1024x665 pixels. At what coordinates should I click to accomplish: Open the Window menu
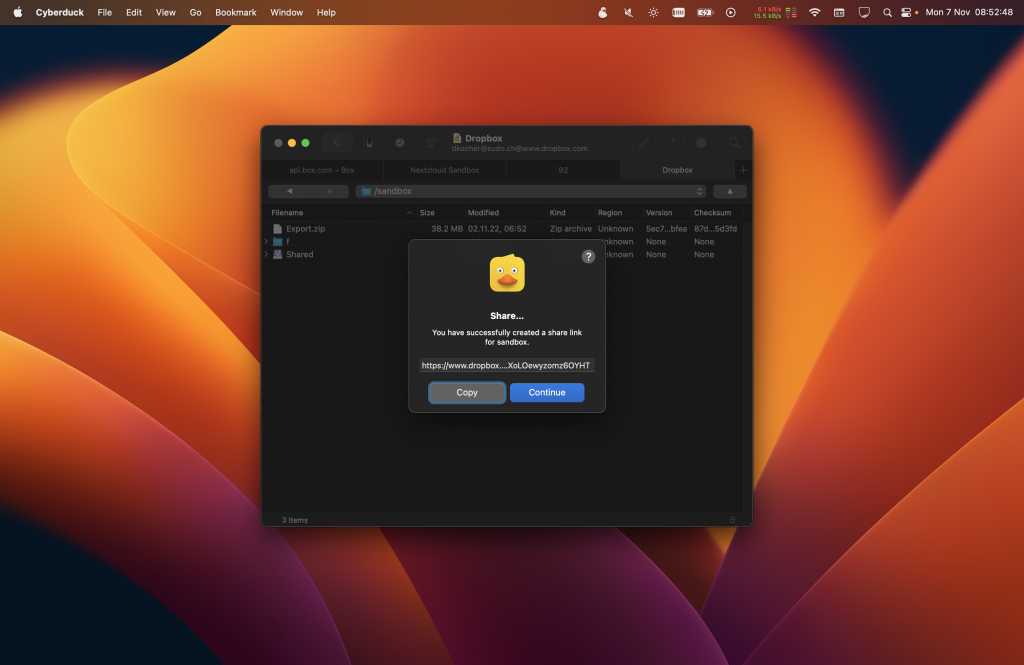click(x=287, y=12)
